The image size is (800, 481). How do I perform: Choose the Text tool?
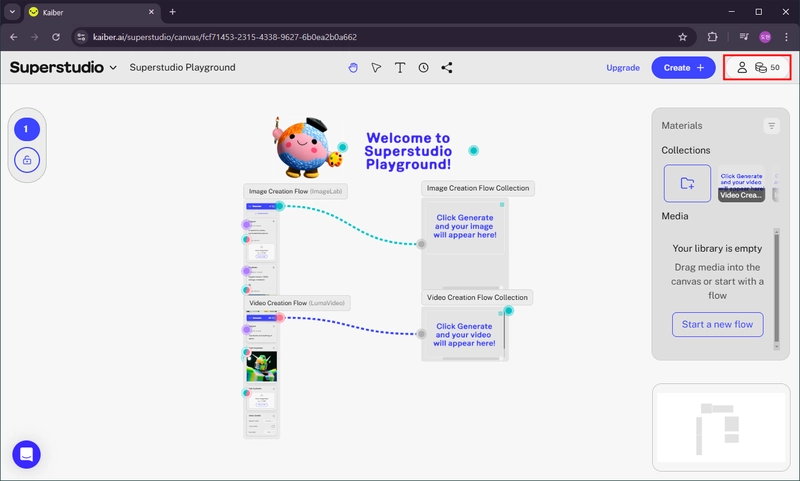tap(400, 67)
